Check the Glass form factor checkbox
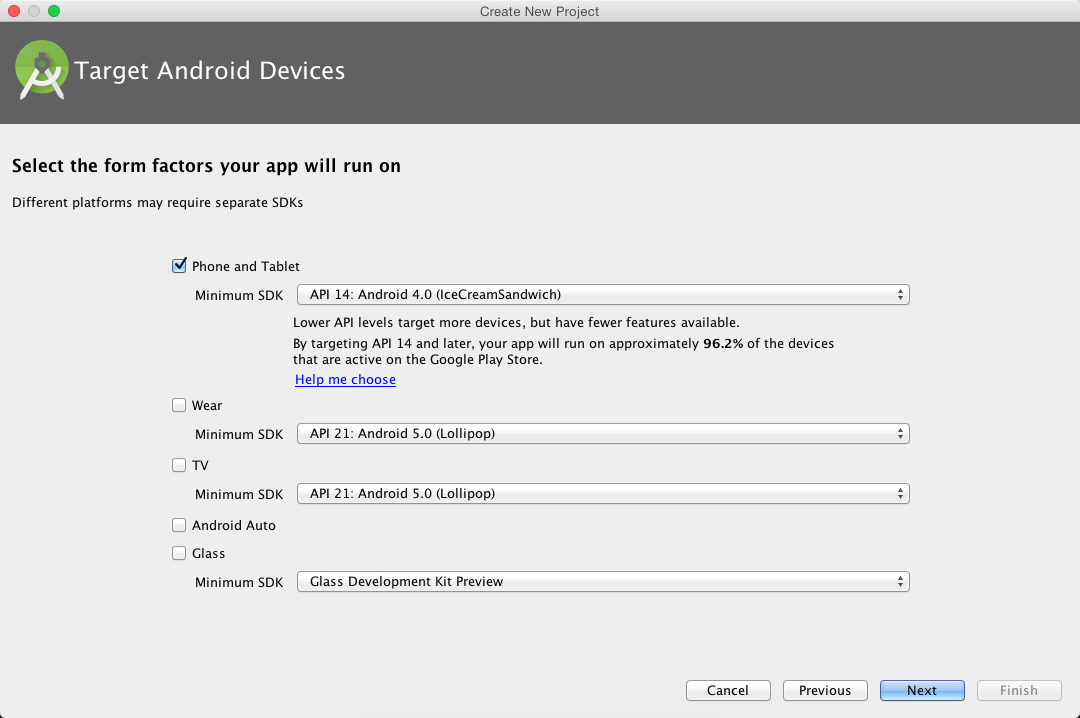The image size is (1080, 718). click(x=179, y=553)
